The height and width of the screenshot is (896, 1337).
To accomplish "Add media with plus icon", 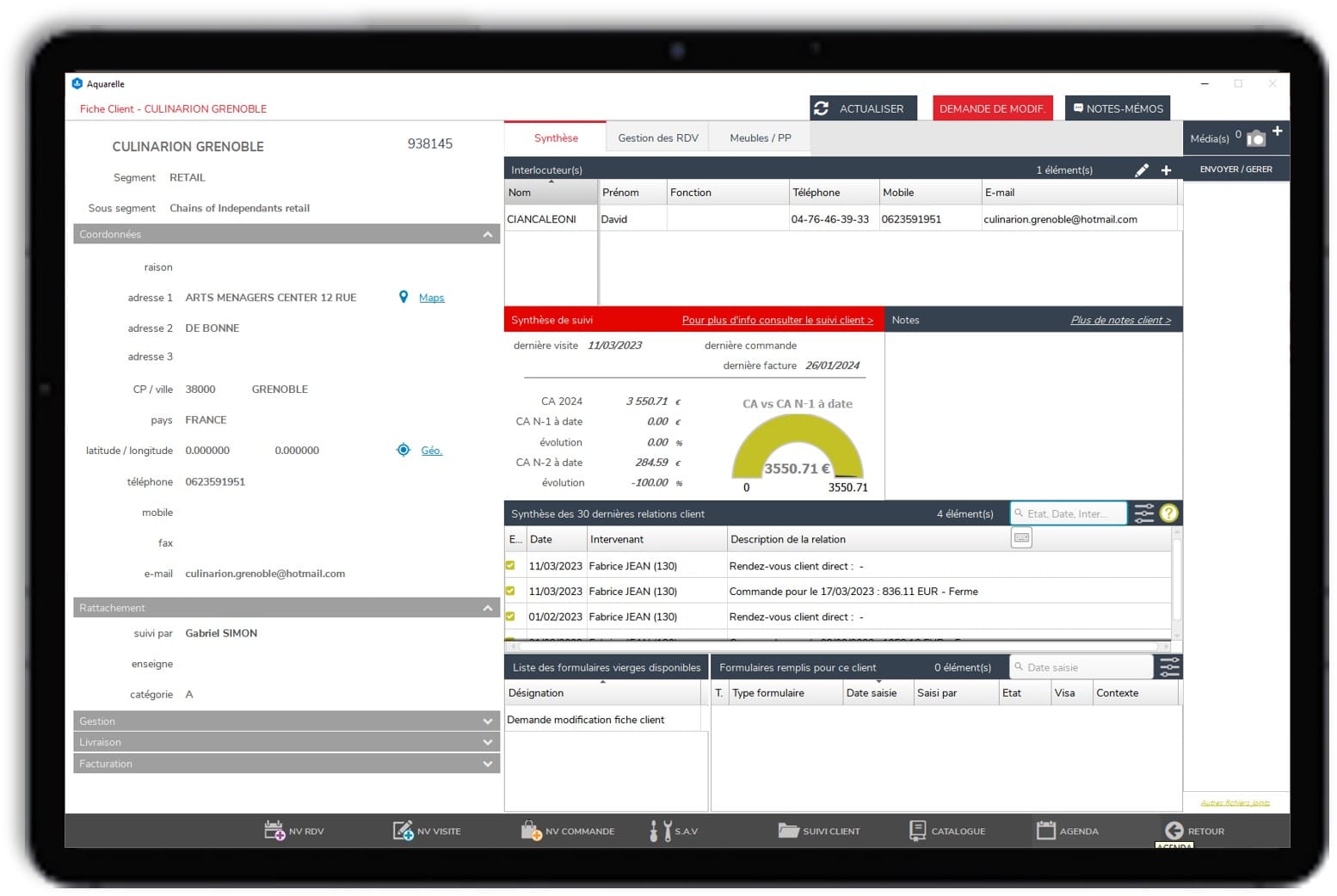I will pyautogui.click(x=1277, y=131).
